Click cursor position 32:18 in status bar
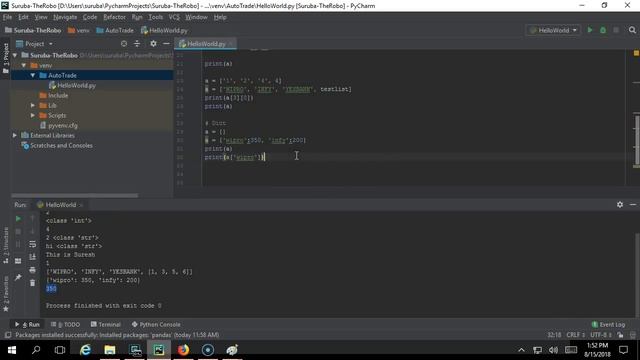This screenshot has width=640, height=360. click(x=554, y=335)
